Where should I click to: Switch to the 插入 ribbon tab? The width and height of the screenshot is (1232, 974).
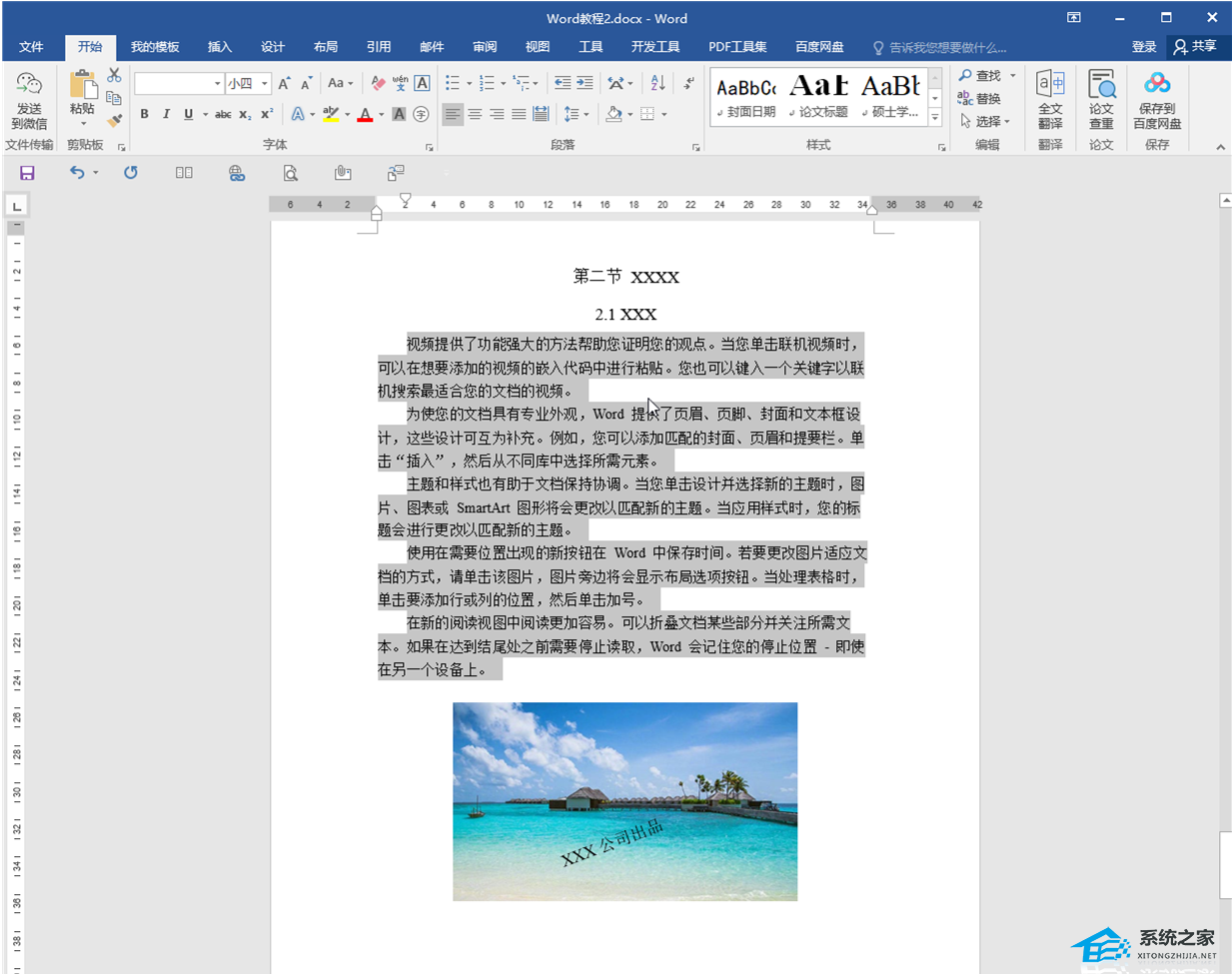[x=219, y=47]
